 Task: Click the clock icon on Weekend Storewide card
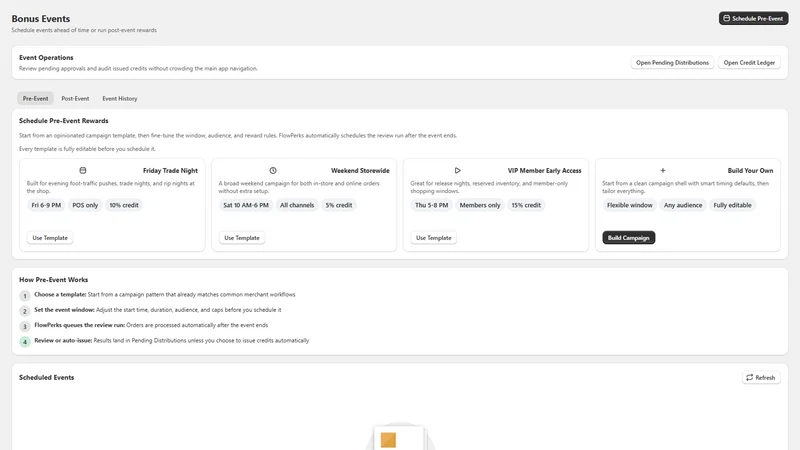pyautogui.click(x=273, y=170)
